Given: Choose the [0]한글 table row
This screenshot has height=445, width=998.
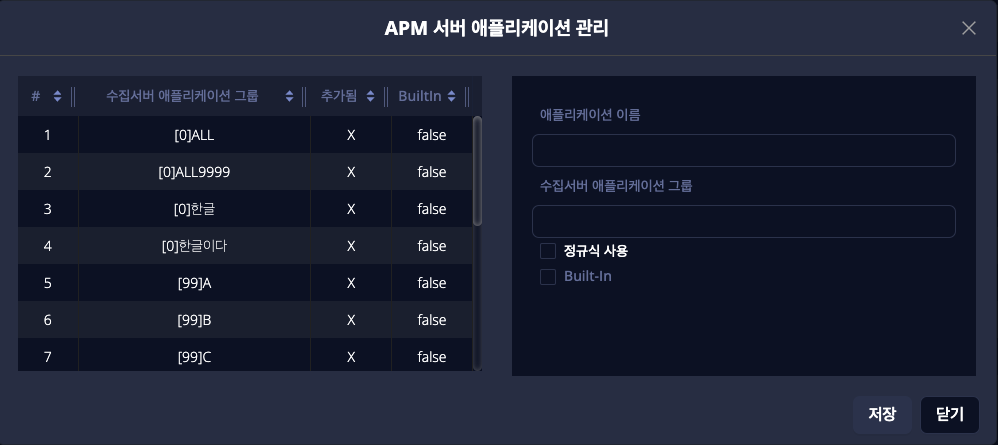Looking at the screenshot, I should pos(194,209).
